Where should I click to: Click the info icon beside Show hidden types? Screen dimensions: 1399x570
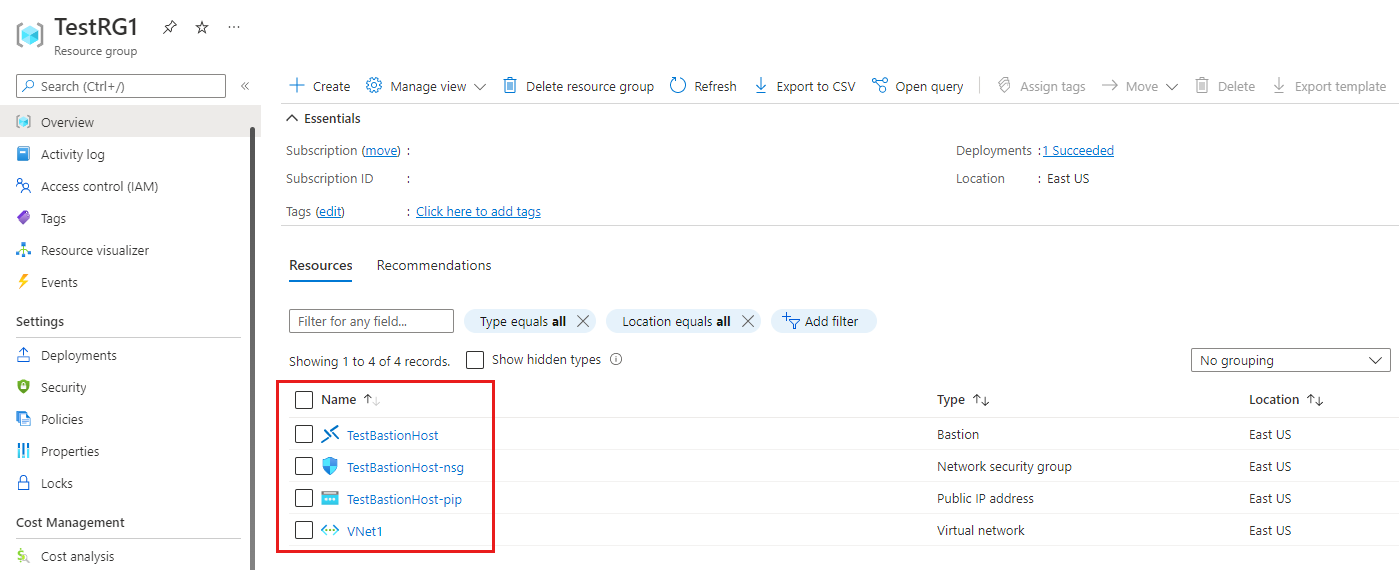pyautogui.click(x=616, y=360)
